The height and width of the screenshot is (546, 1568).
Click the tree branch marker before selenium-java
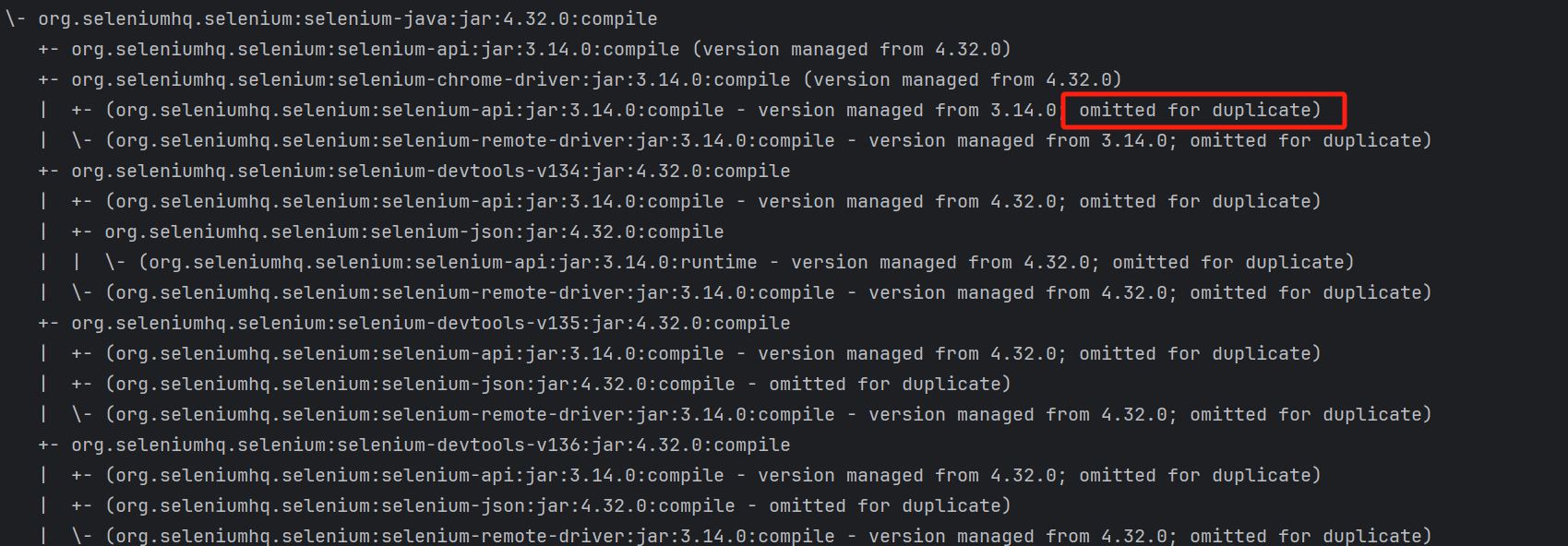(16, 18)
